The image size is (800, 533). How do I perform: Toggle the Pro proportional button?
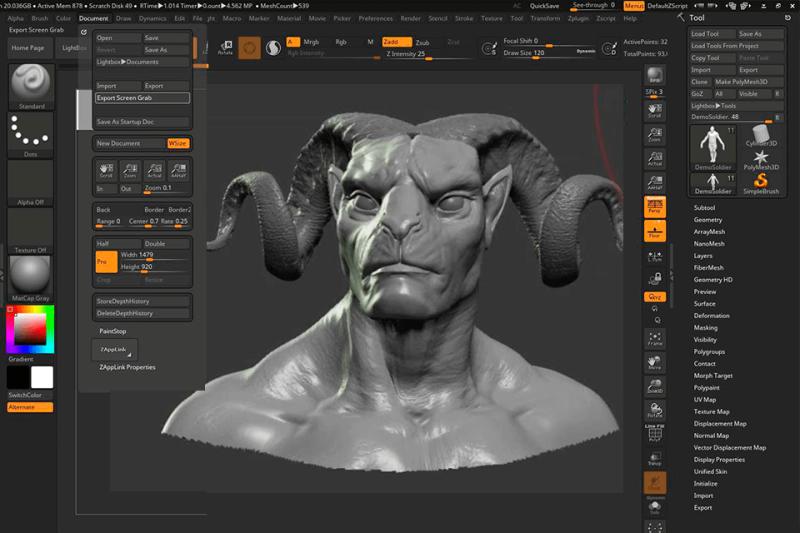click(x=106, y=262)
